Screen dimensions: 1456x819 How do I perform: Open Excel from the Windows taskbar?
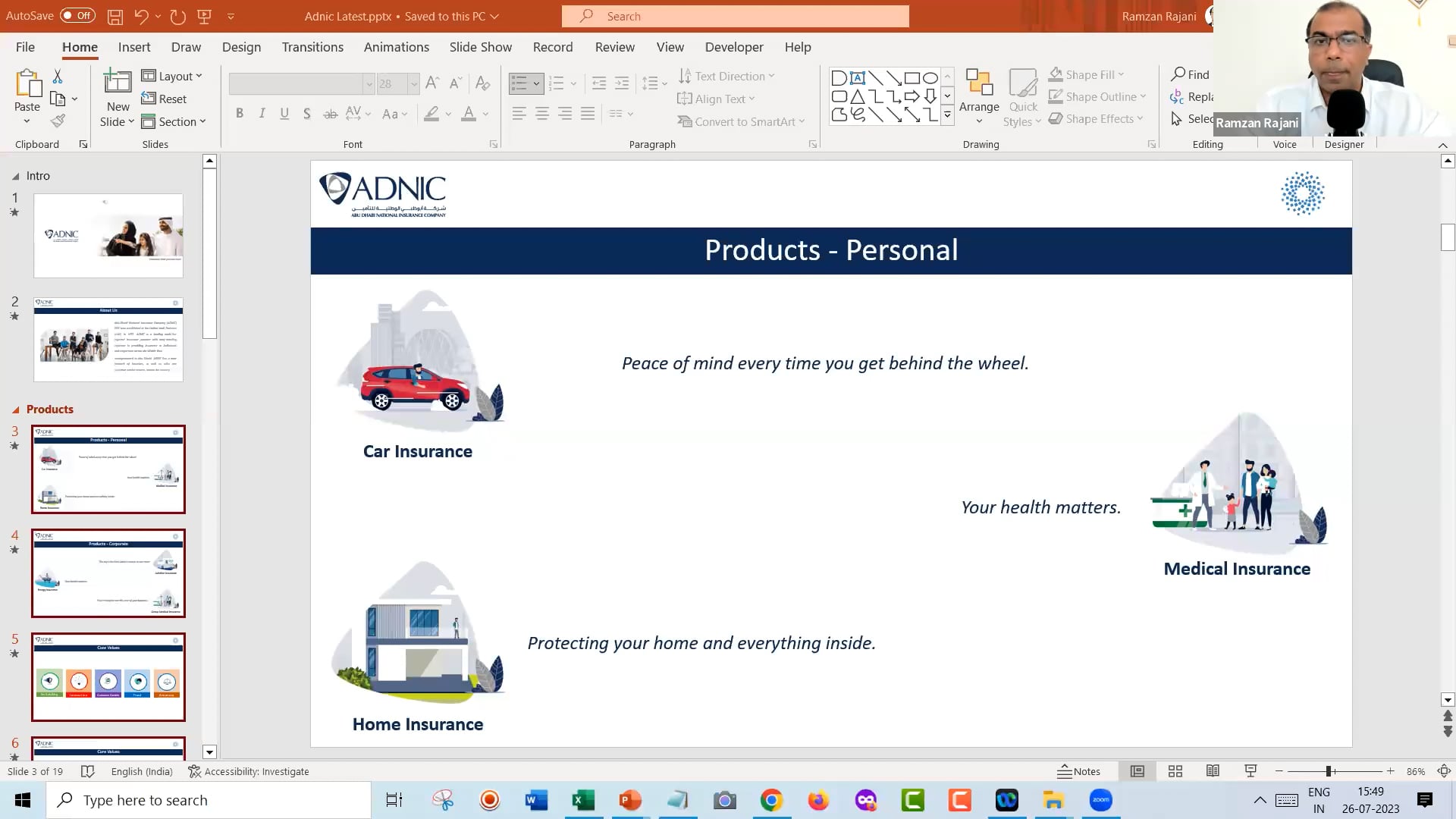[x=583, y=800]
